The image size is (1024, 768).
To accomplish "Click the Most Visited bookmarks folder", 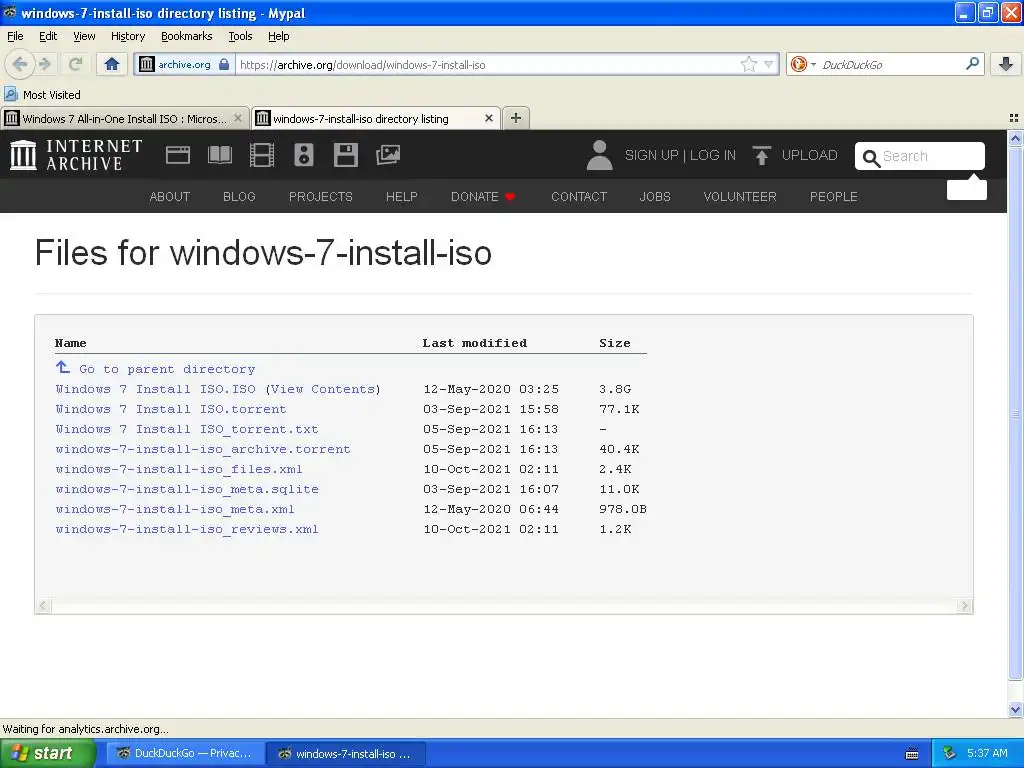I will click(x=42, y=95).
